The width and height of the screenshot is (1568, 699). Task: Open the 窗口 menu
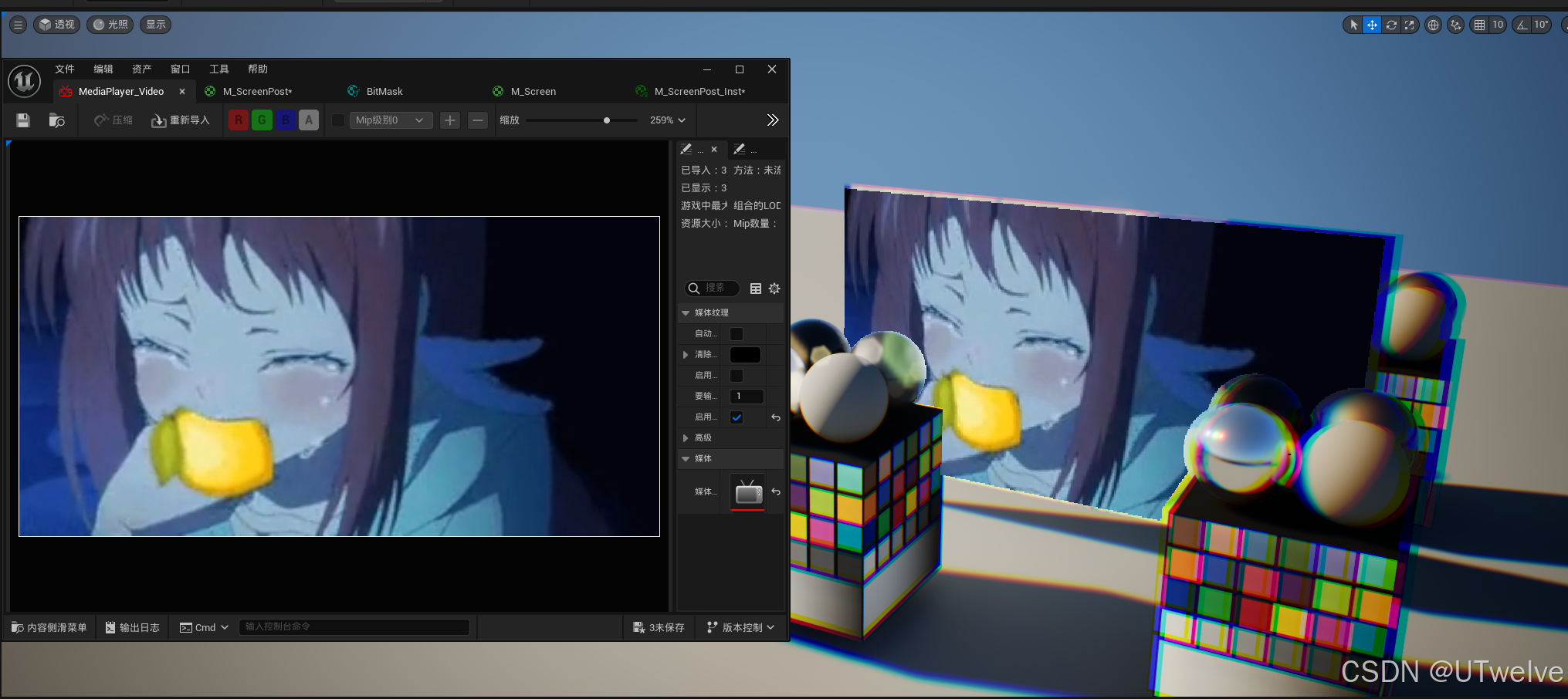(x=181, y=69)
